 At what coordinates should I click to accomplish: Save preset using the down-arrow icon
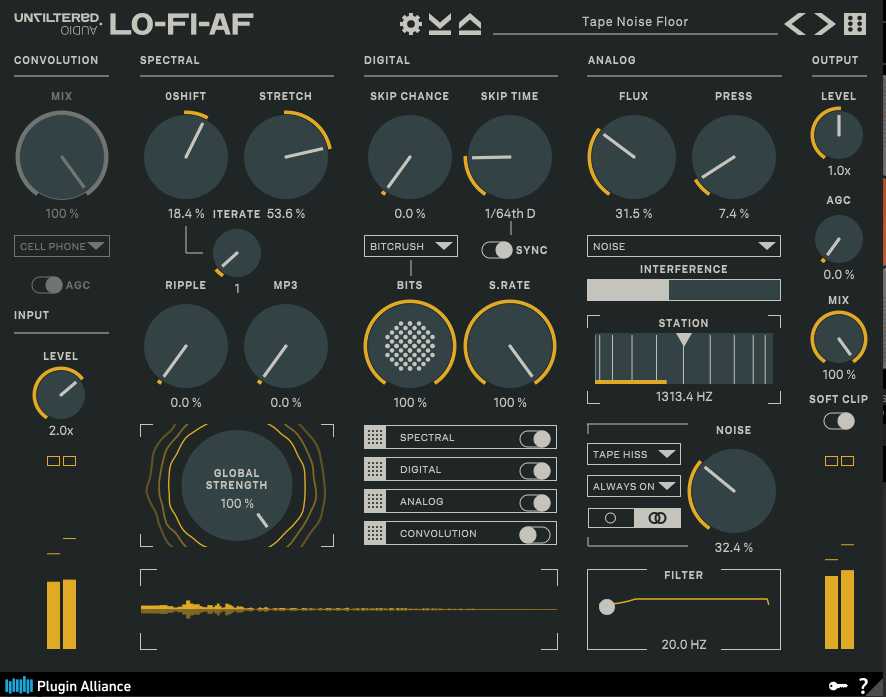[438, 22]
